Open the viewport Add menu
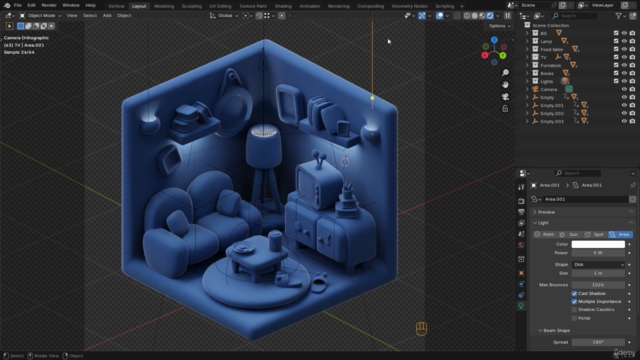Image resolution: width=640 pixels, height=360 pixels. point(107,16)
